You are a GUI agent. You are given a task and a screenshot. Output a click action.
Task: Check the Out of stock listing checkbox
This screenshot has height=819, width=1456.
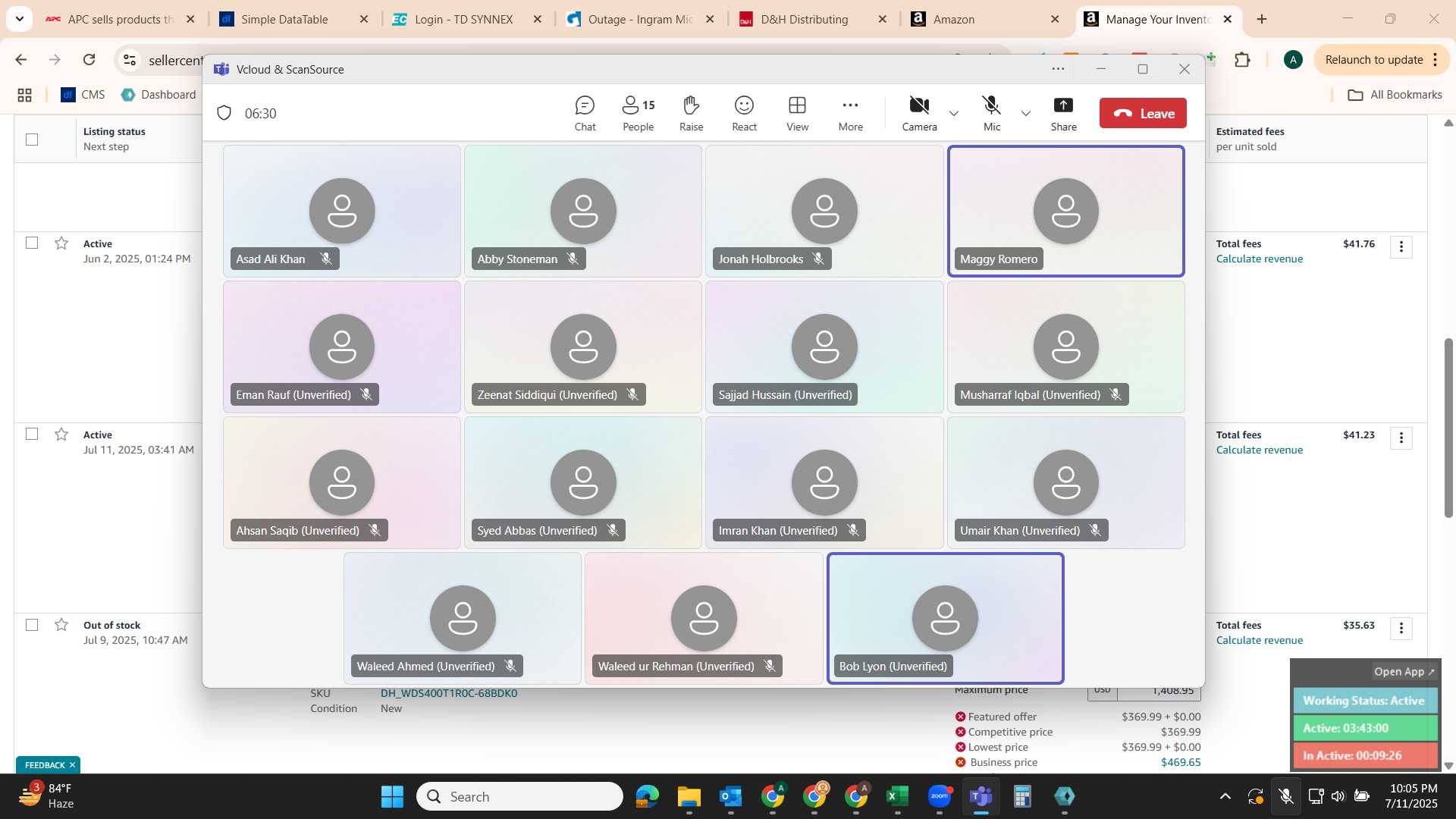click(32, 625)
